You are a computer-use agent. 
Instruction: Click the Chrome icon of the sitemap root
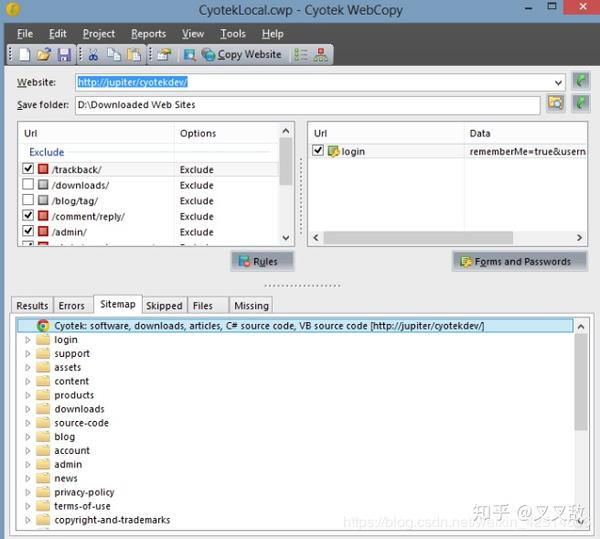[x=43, y=326]
